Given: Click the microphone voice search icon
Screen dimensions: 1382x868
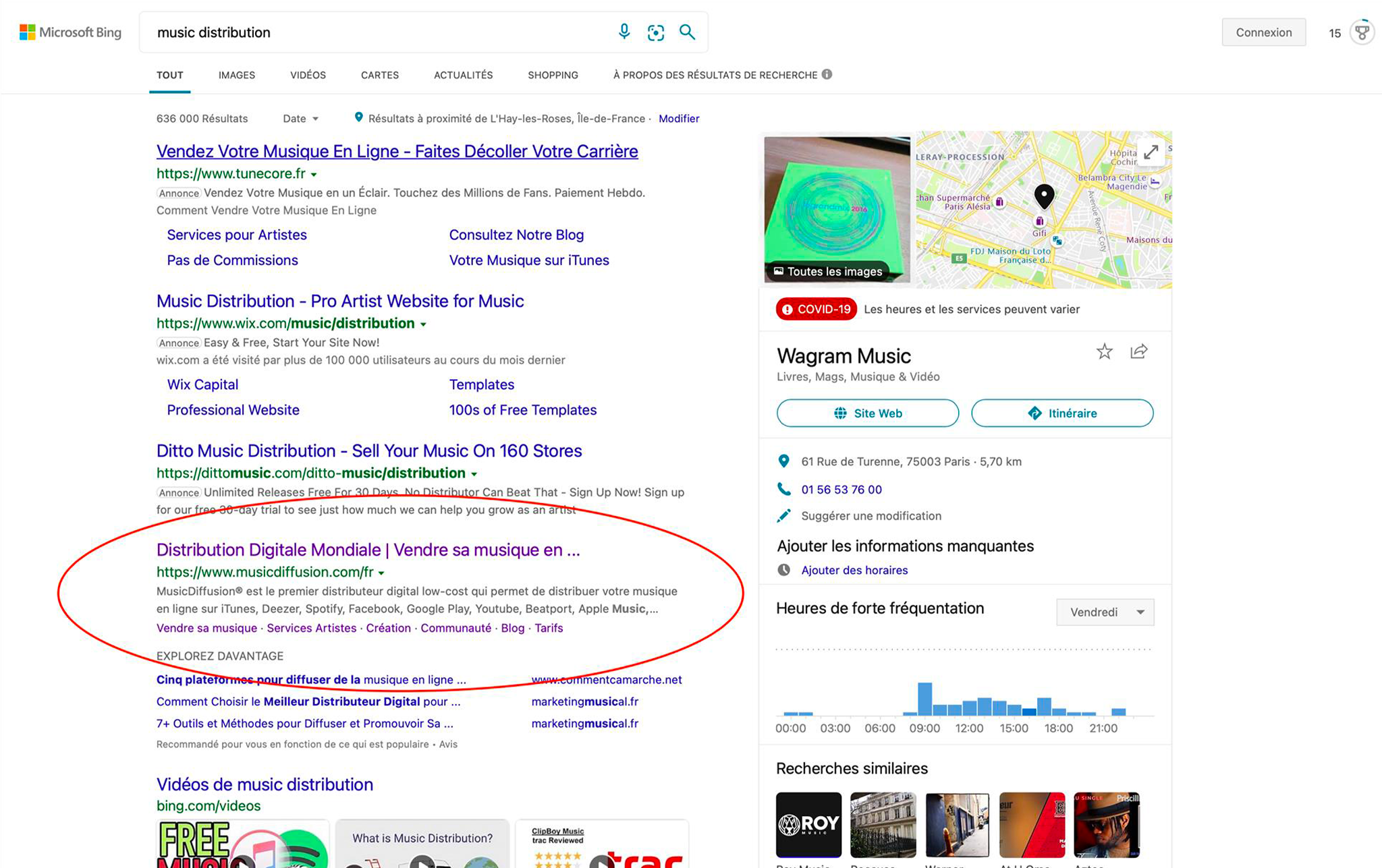Looking at the screenshot, I should [624, 32].
